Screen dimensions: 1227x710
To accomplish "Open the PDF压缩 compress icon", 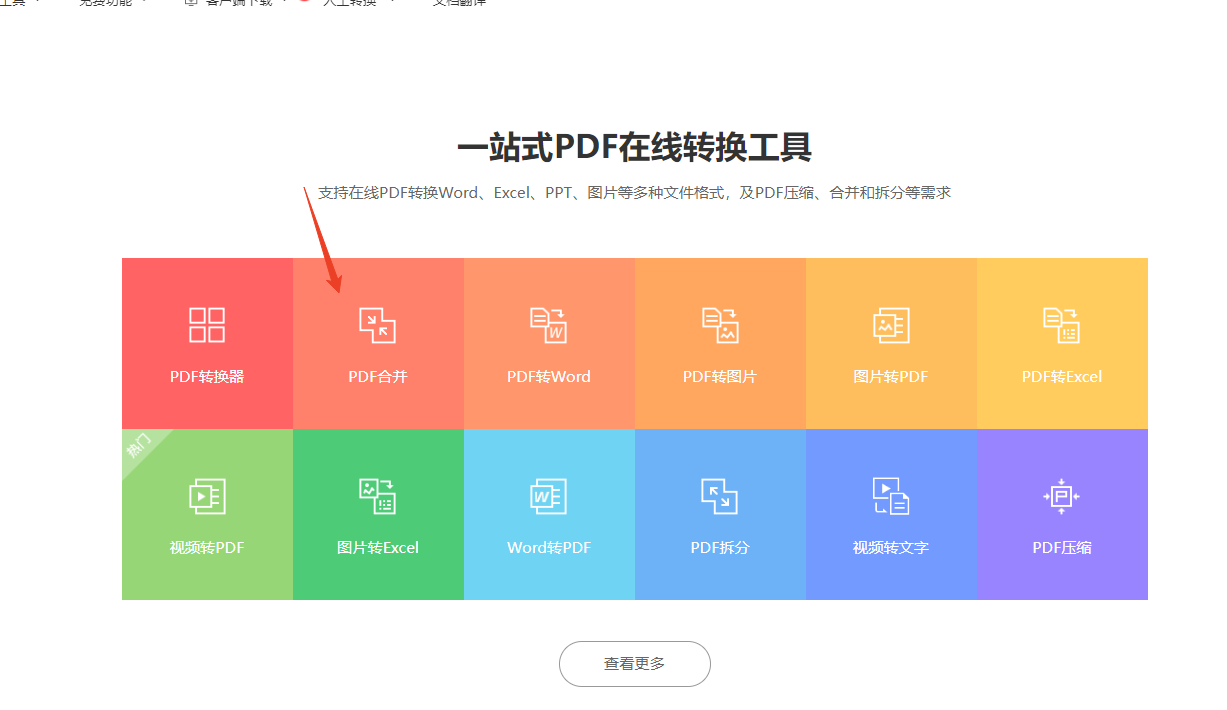I will click(x=1062, y=496).
